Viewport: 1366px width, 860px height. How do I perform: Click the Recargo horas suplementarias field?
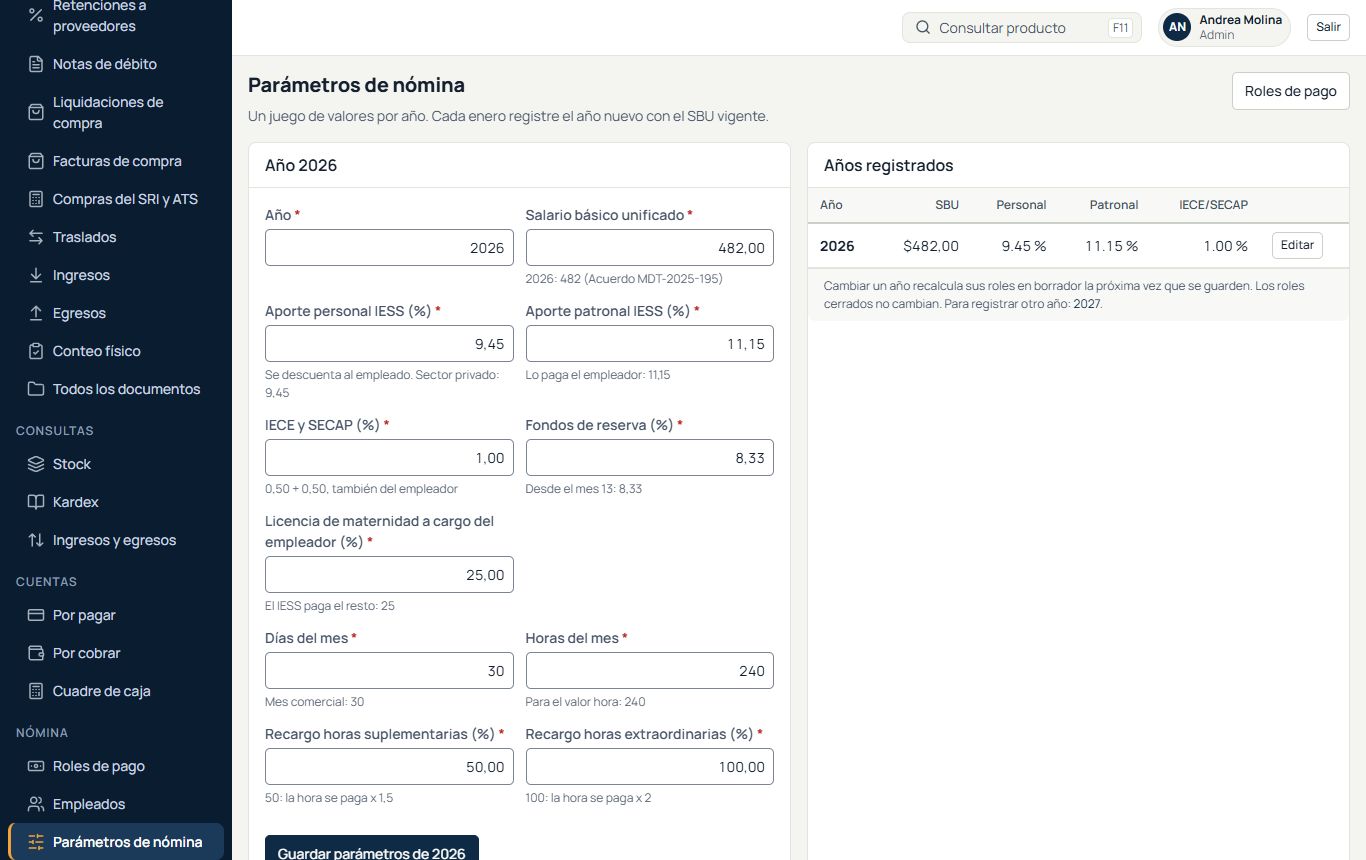coord(389,767)
